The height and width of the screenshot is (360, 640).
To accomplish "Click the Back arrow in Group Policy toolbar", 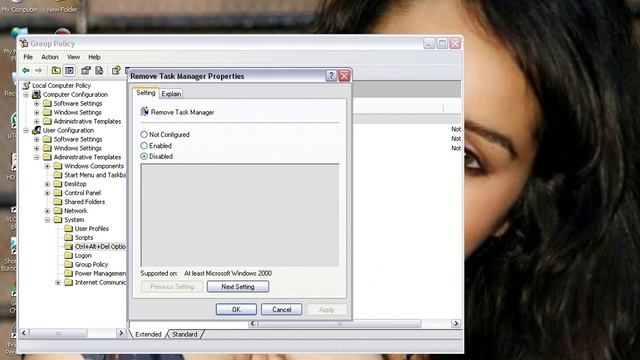I will point(26,71).
